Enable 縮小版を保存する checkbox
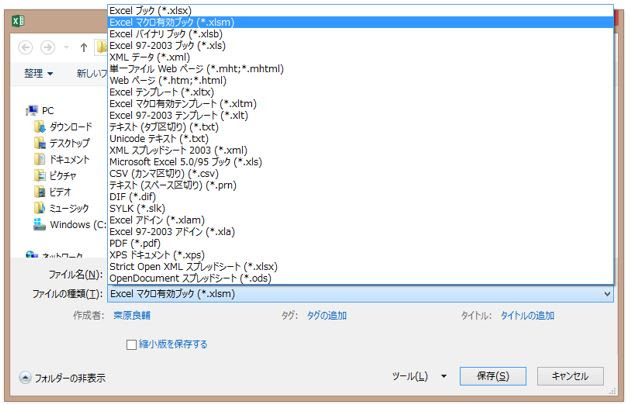Image resolution: width=633 pixels, height=405 pixels. [x=131, y=344]
